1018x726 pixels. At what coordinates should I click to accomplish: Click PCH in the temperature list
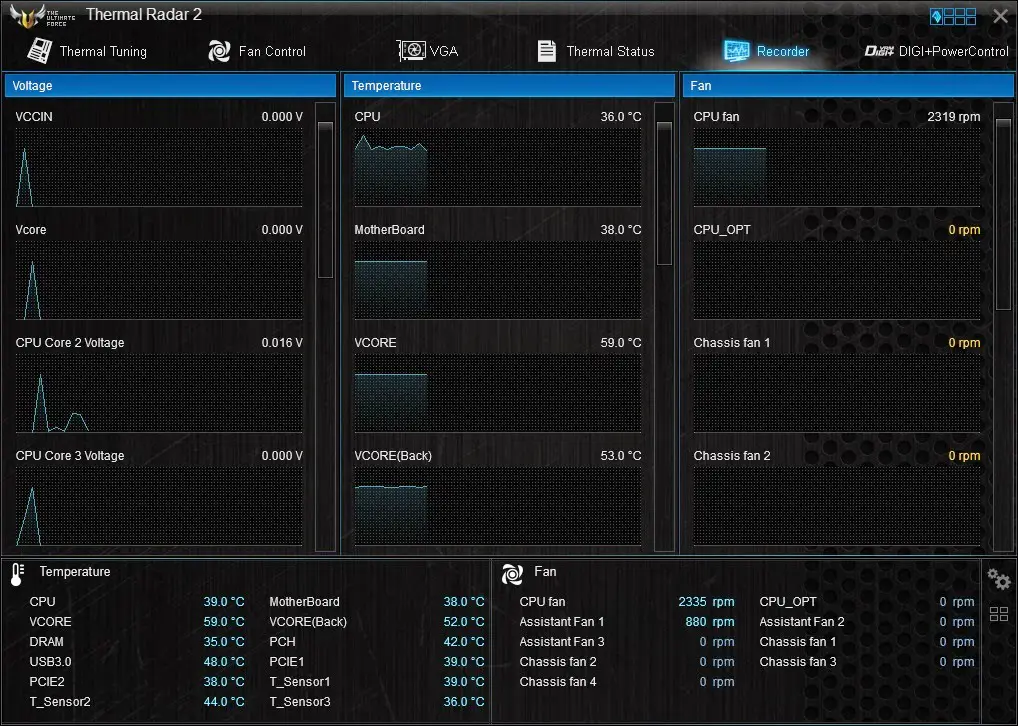[x=282, y=642]
